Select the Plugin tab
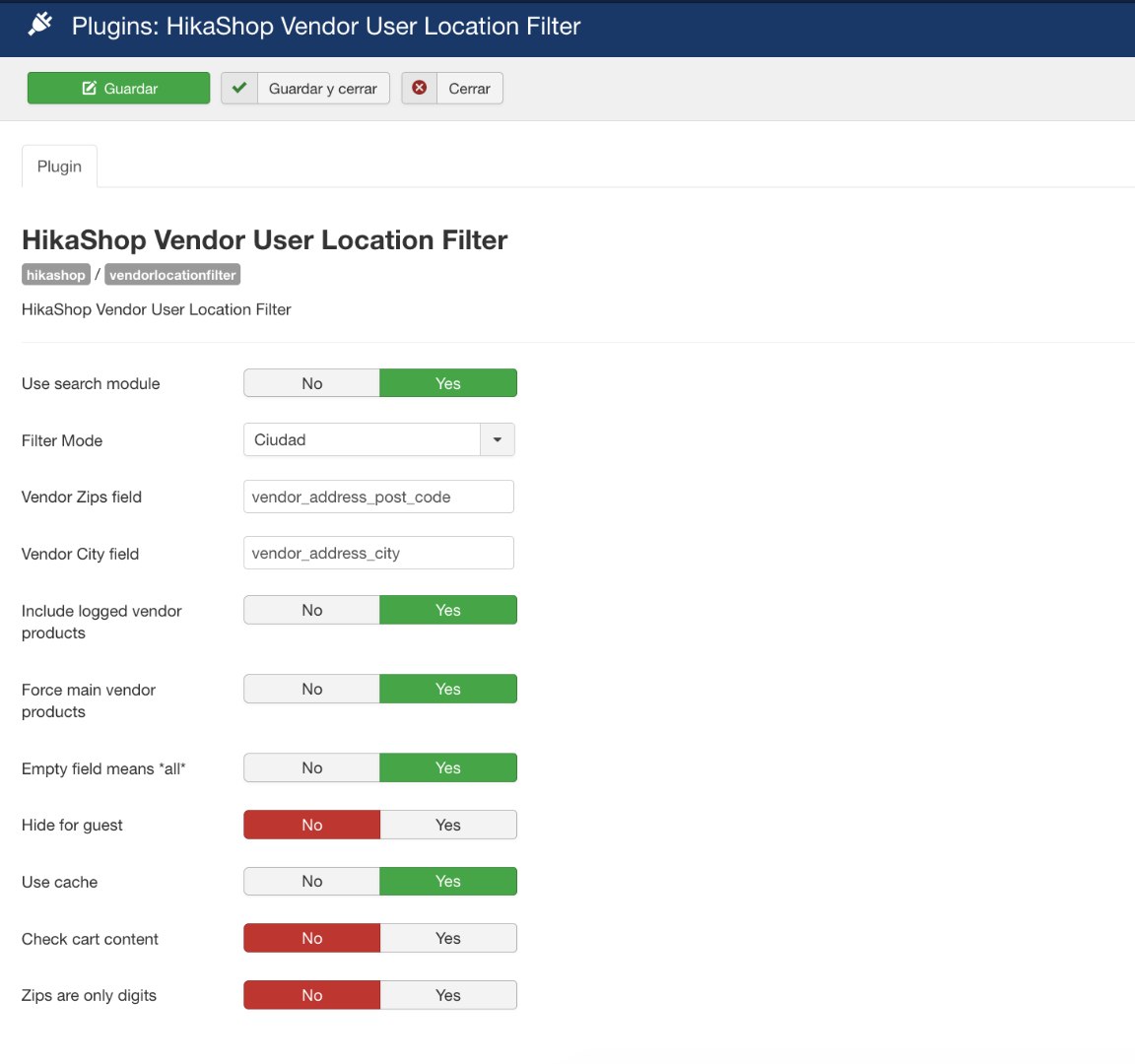 click(x=59, y=166)
